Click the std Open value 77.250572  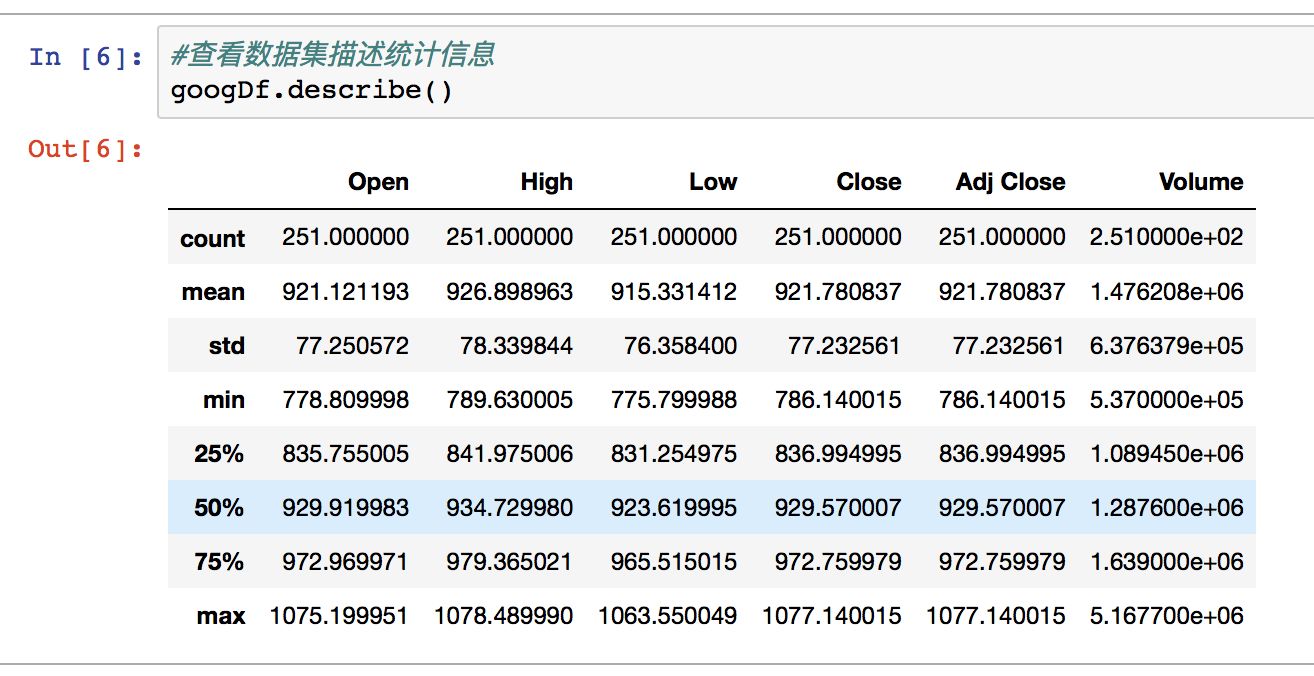coord(352,346)
